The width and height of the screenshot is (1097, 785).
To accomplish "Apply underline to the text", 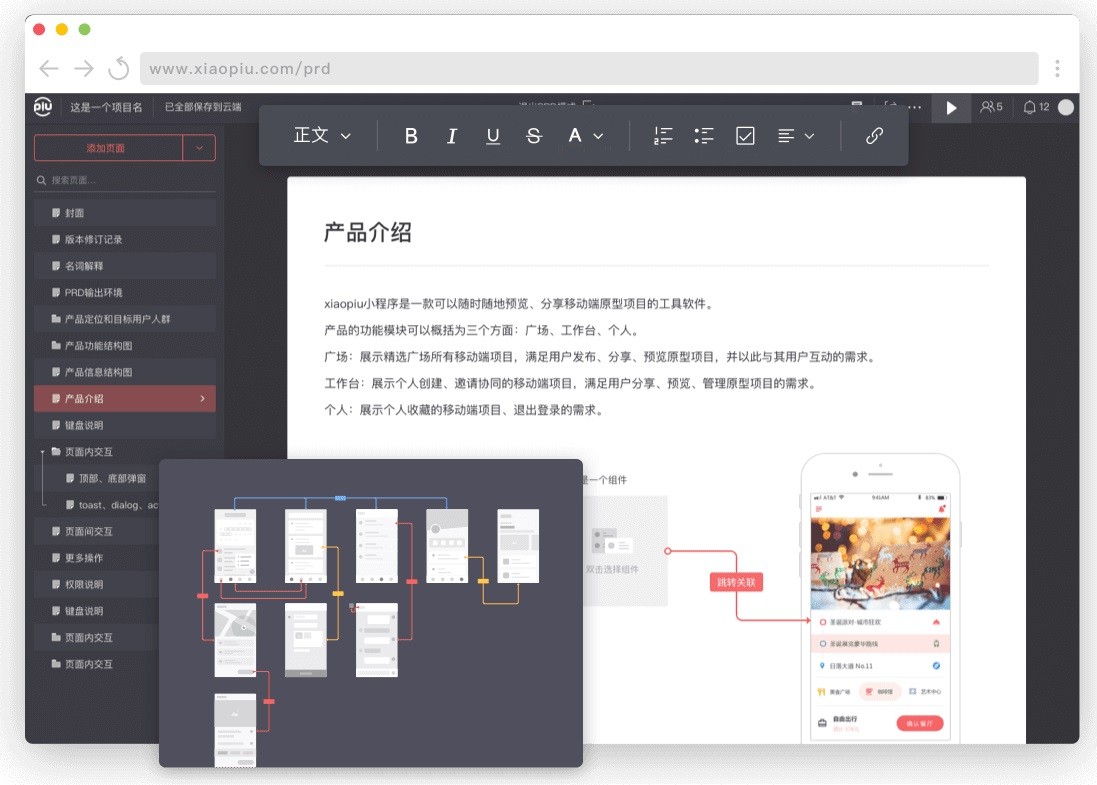I will coord(492,136).
